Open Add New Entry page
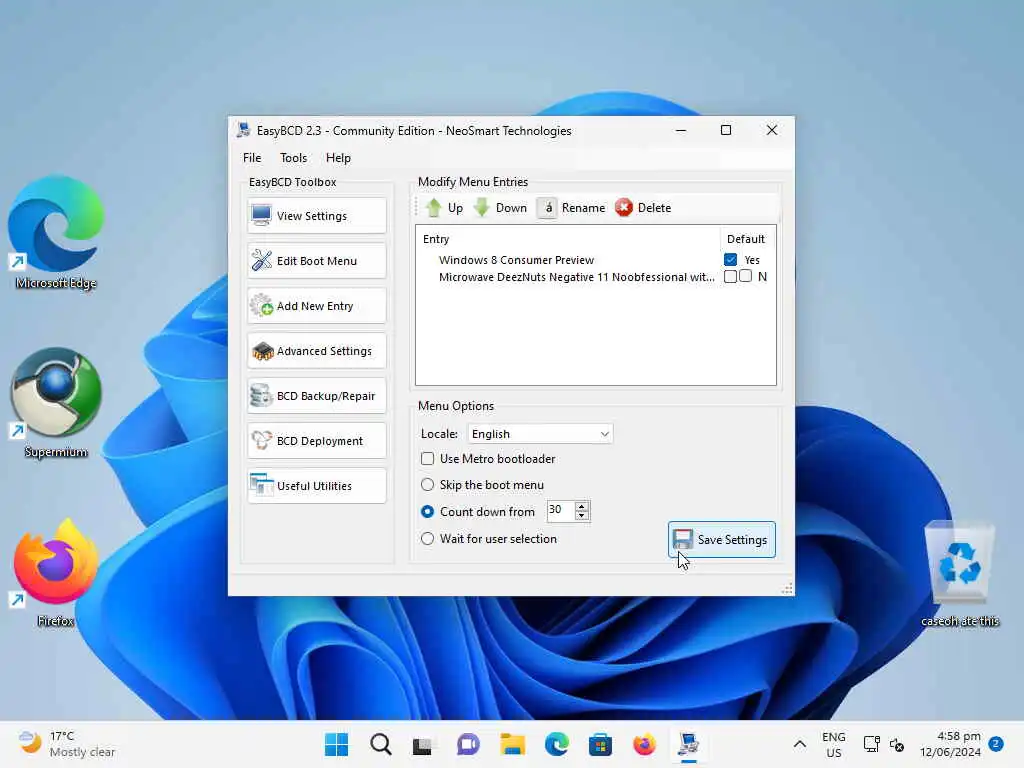Viewport: 1024px width, 768px height. coord(317,306)
